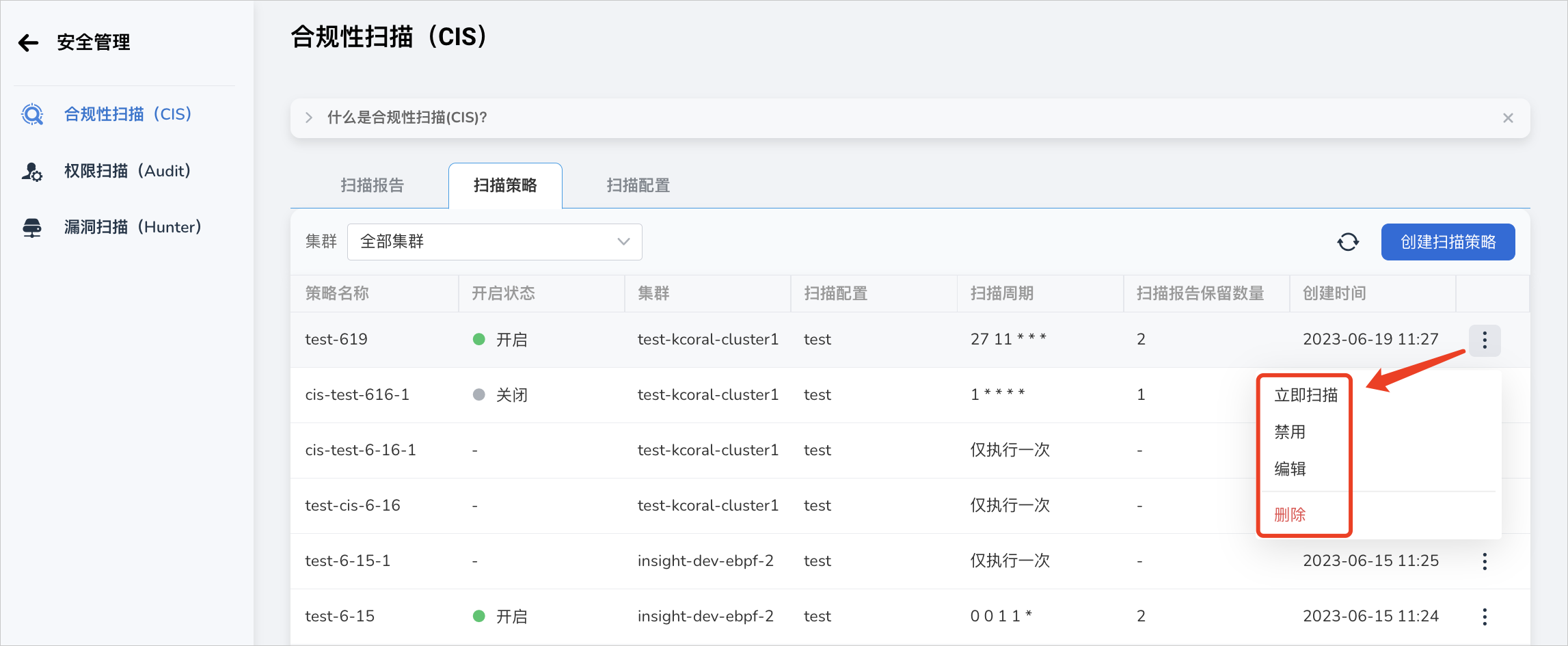The image size is (1568, 646).
Task: Open 权限扫描 (Audit) in the sidebar
Action: pyautogui.click(x=128, y=171)
